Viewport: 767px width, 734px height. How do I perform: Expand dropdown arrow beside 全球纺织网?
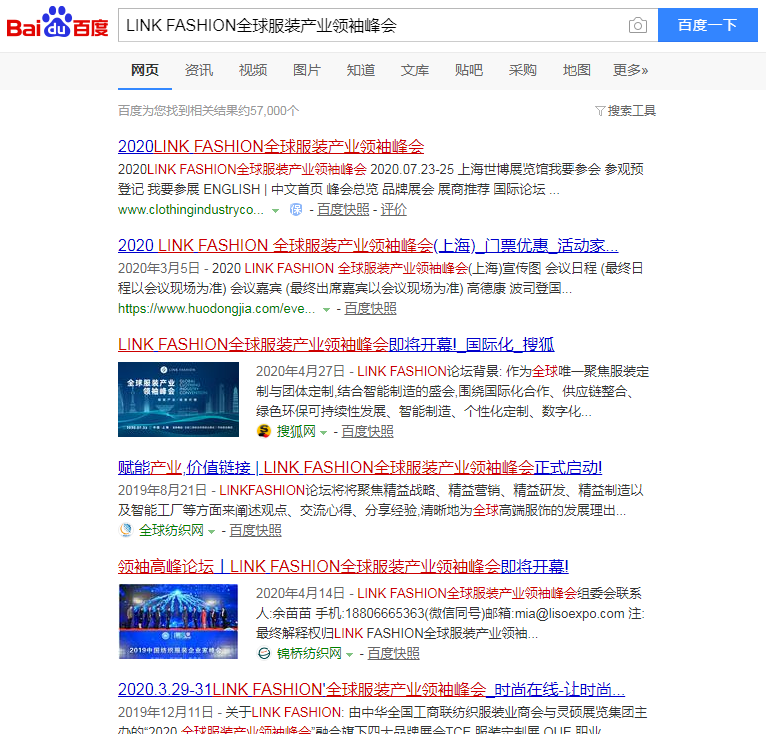tap(211, 531)
